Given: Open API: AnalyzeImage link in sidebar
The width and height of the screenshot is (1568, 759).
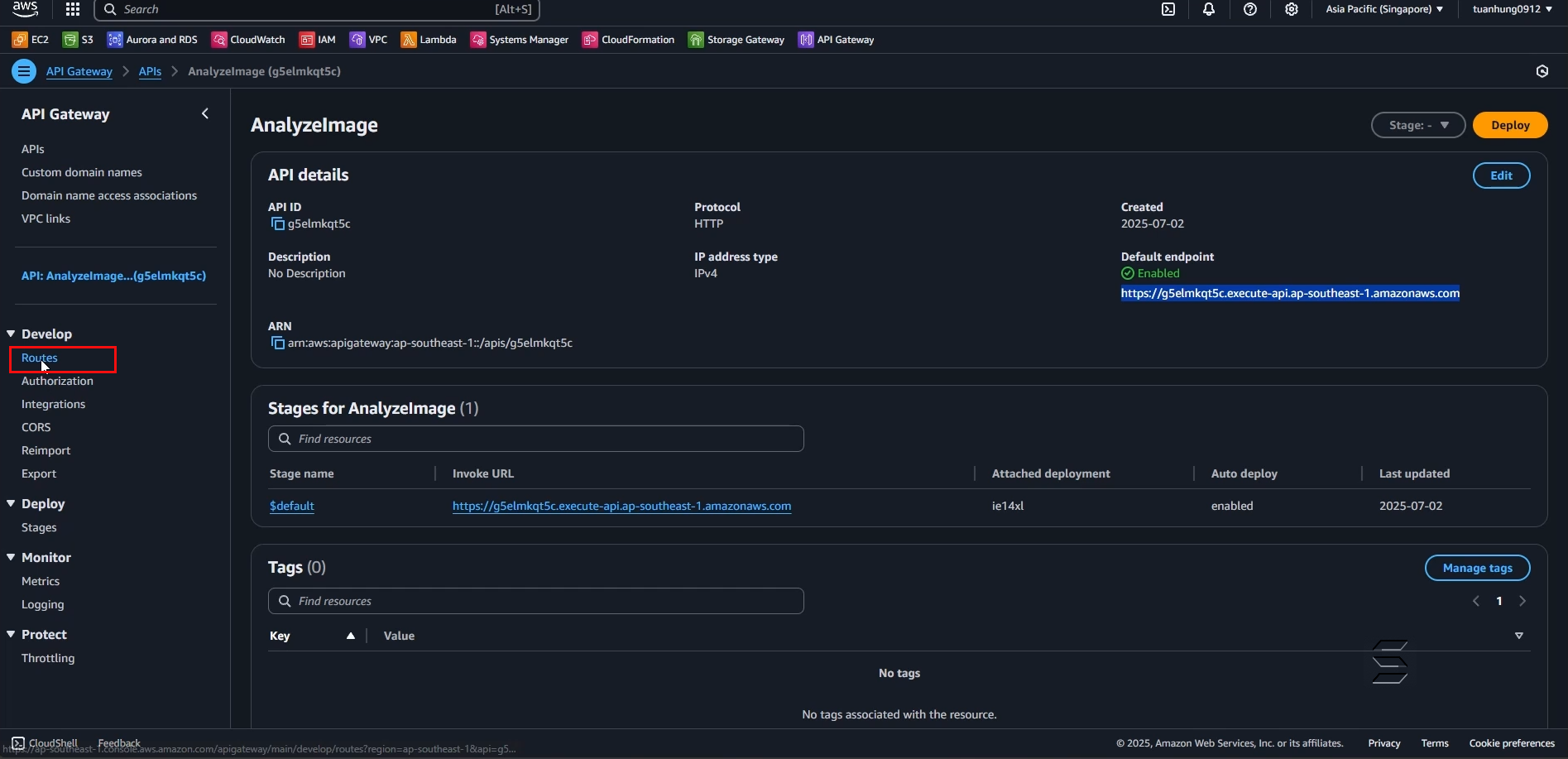Looking at the screenshot, I should pos(113,276).
